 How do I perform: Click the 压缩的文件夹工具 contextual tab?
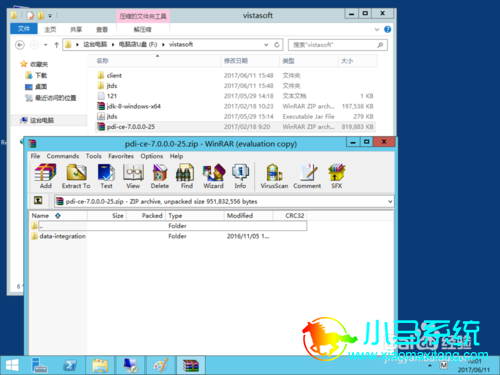143,16
